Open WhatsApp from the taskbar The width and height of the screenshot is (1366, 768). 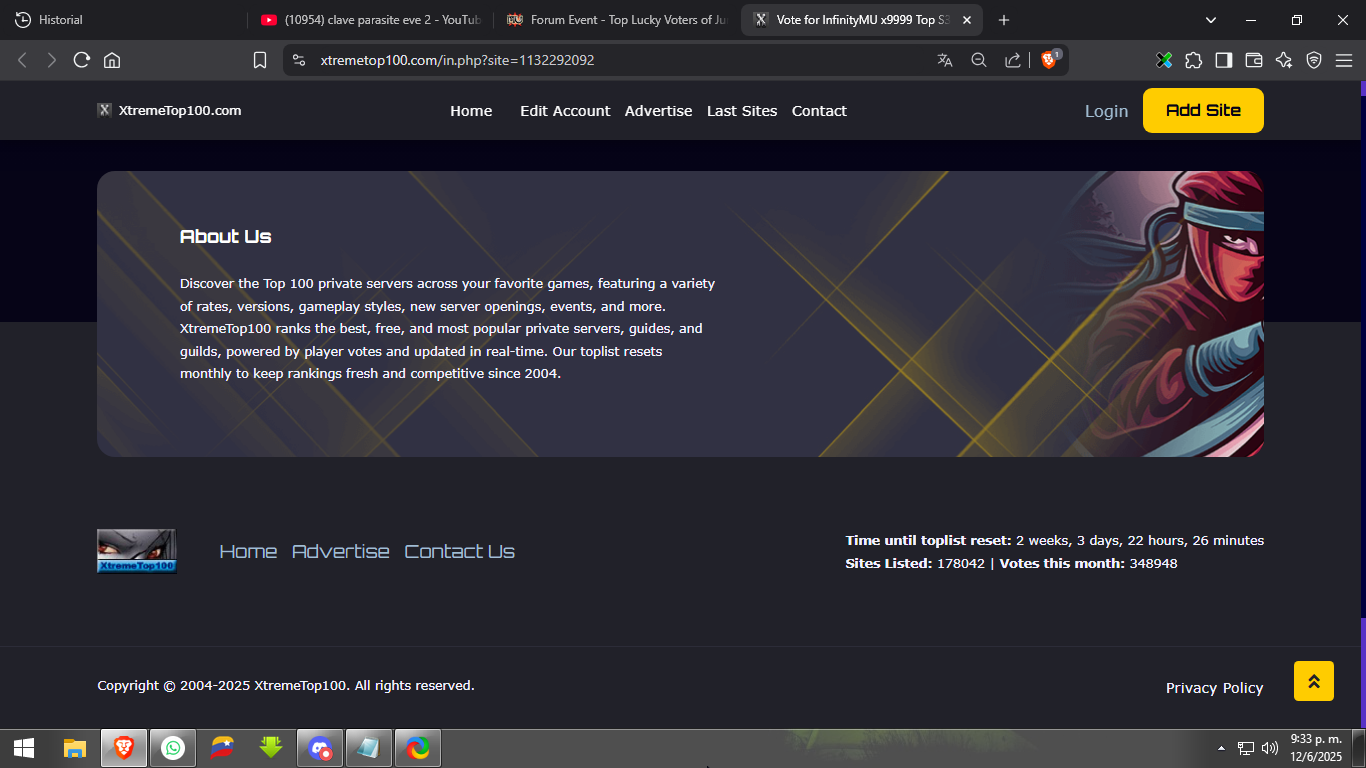pyautogui.click(x=173, y=748)
